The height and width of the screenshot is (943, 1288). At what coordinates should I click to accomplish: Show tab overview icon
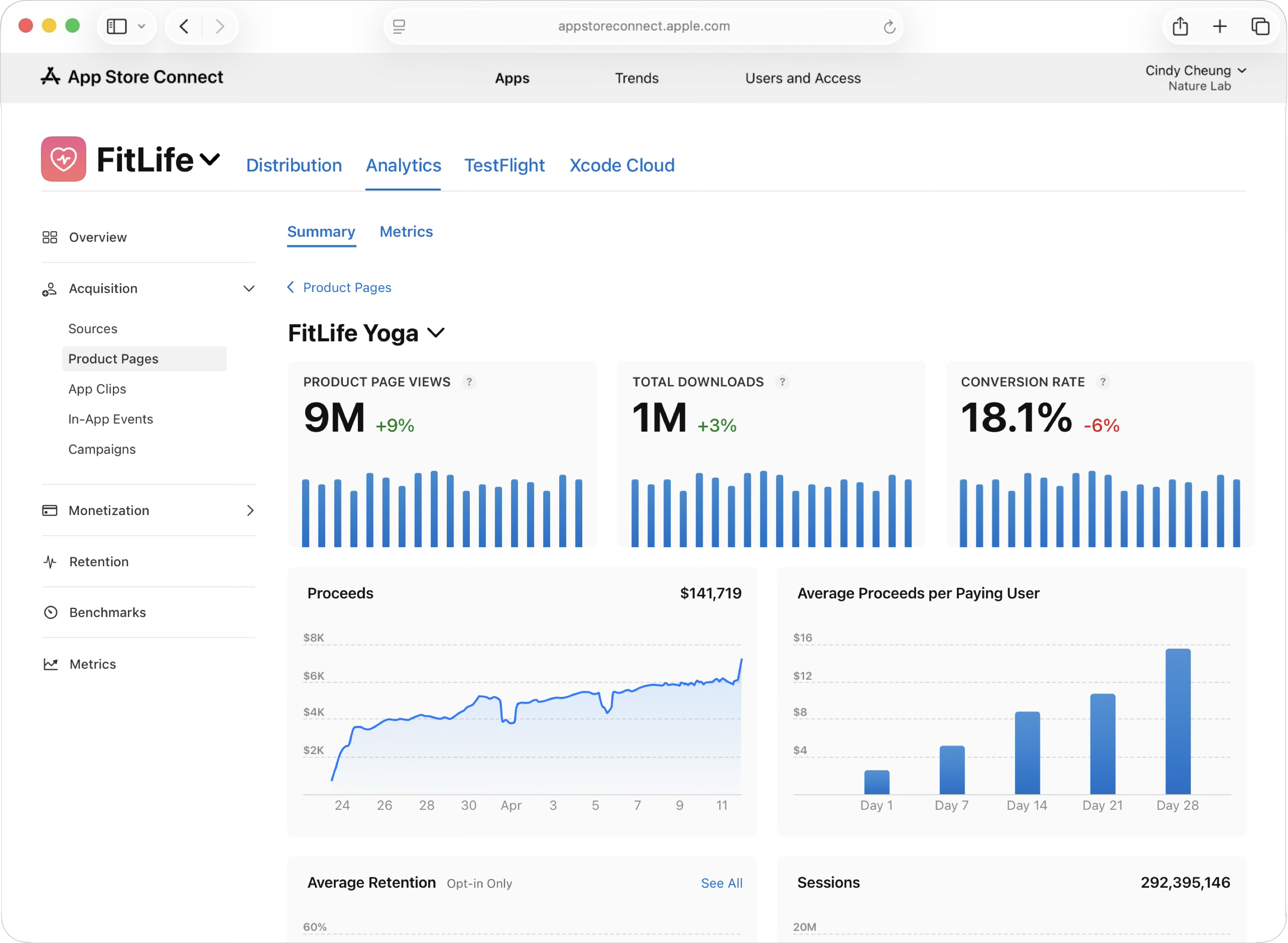(x=1260, y=26)
